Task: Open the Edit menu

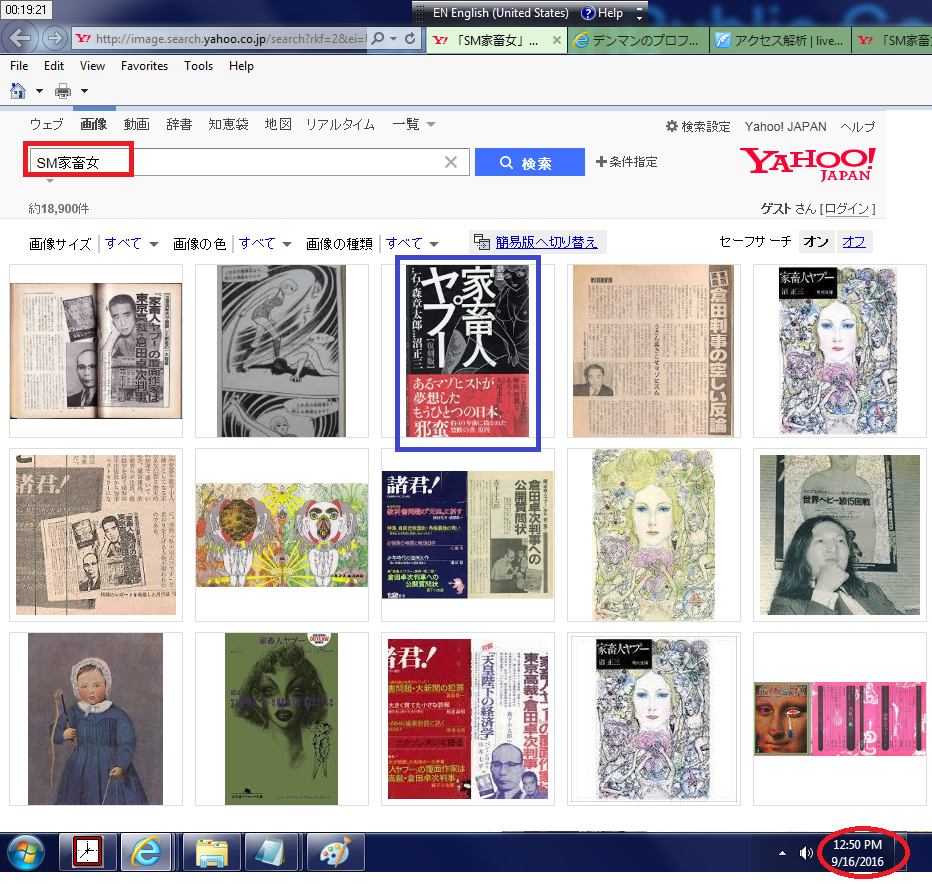Action: point(53,66)
